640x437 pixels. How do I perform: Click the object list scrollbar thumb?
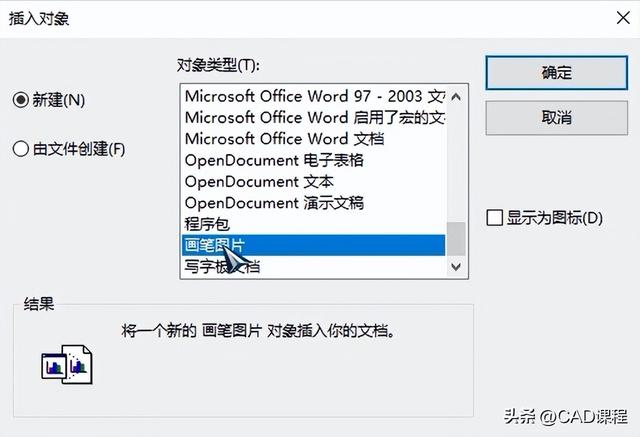[456, 239]
